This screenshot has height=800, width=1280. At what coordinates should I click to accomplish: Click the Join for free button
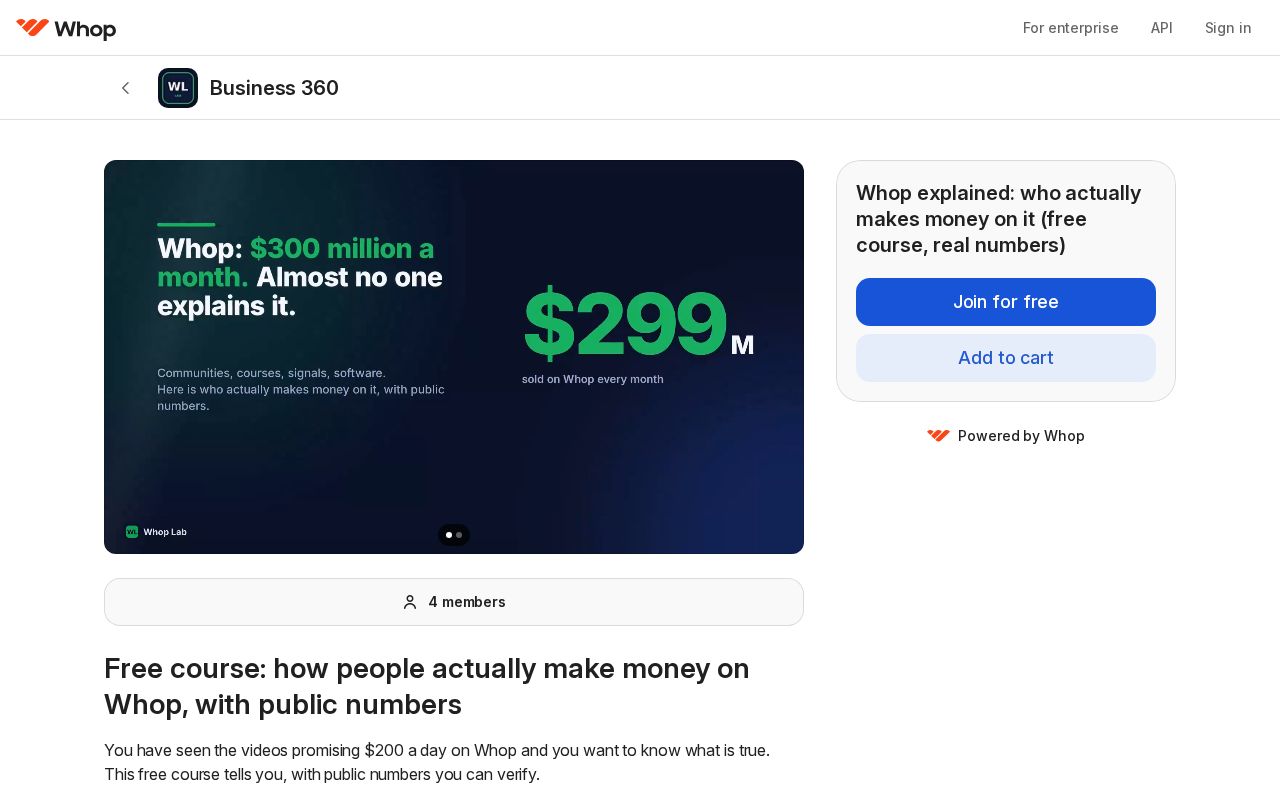(1006, 302)
